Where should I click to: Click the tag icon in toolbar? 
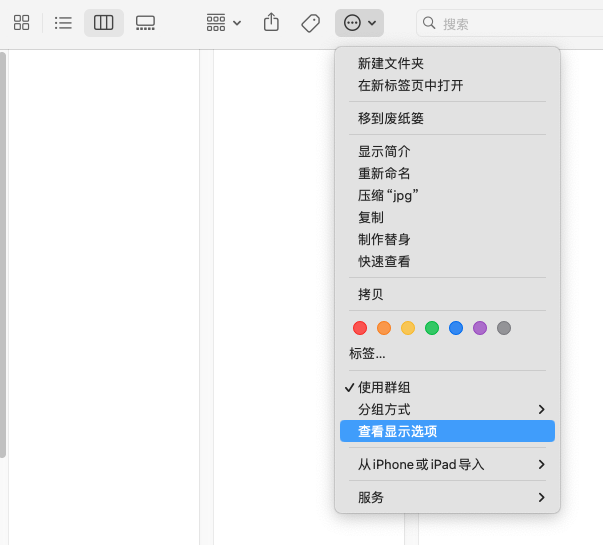tap(310, 22)
